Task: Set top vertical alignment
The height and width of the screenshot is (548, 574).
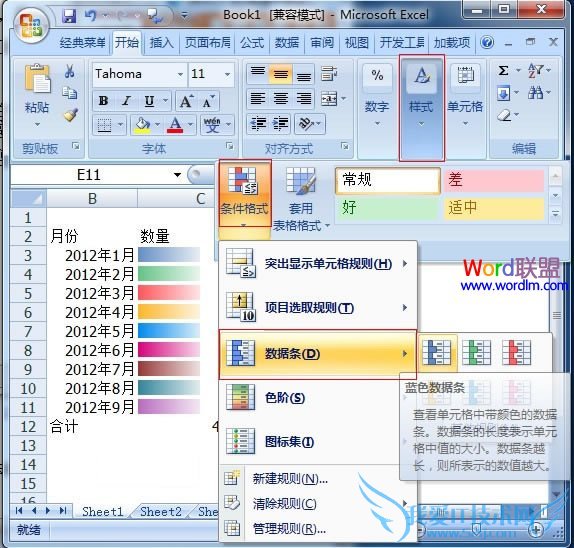Action: click(x=258, y=74)
